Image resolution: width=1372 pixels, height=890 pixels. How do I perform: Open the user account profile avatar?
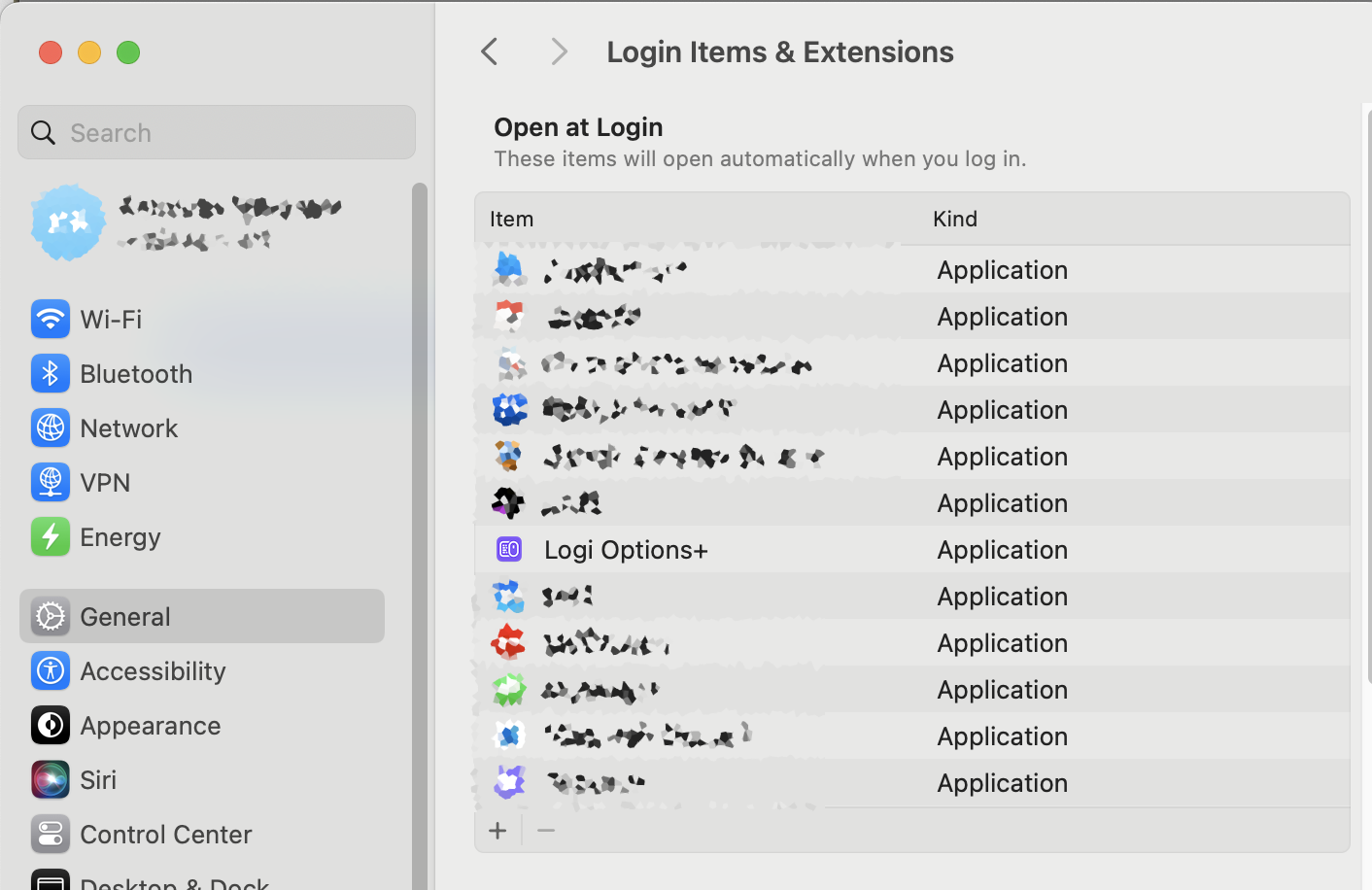[68, 222]
